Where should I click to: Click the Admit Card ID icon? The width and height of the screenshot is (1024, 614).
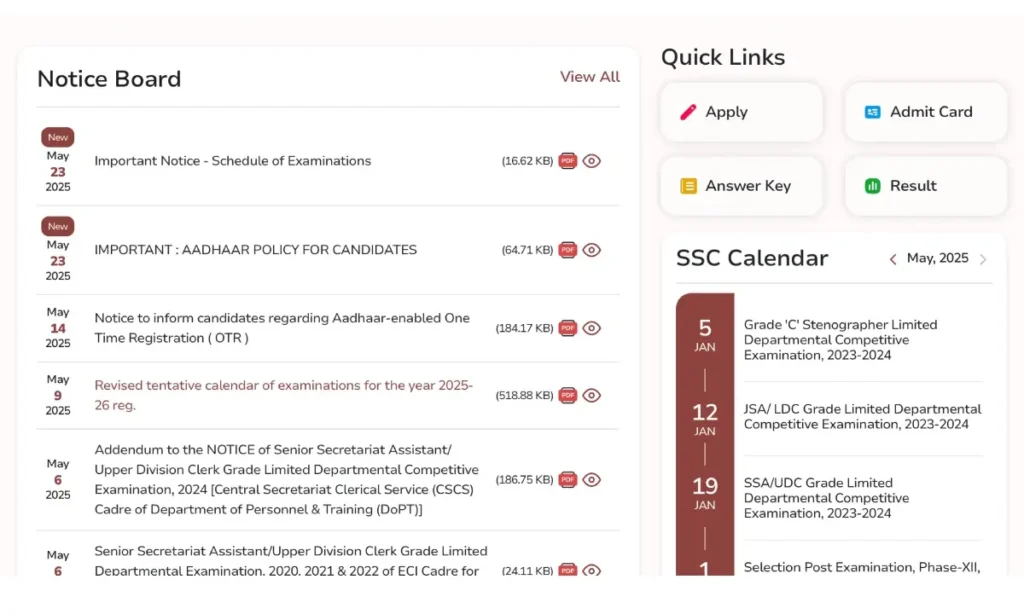point(872,112)
